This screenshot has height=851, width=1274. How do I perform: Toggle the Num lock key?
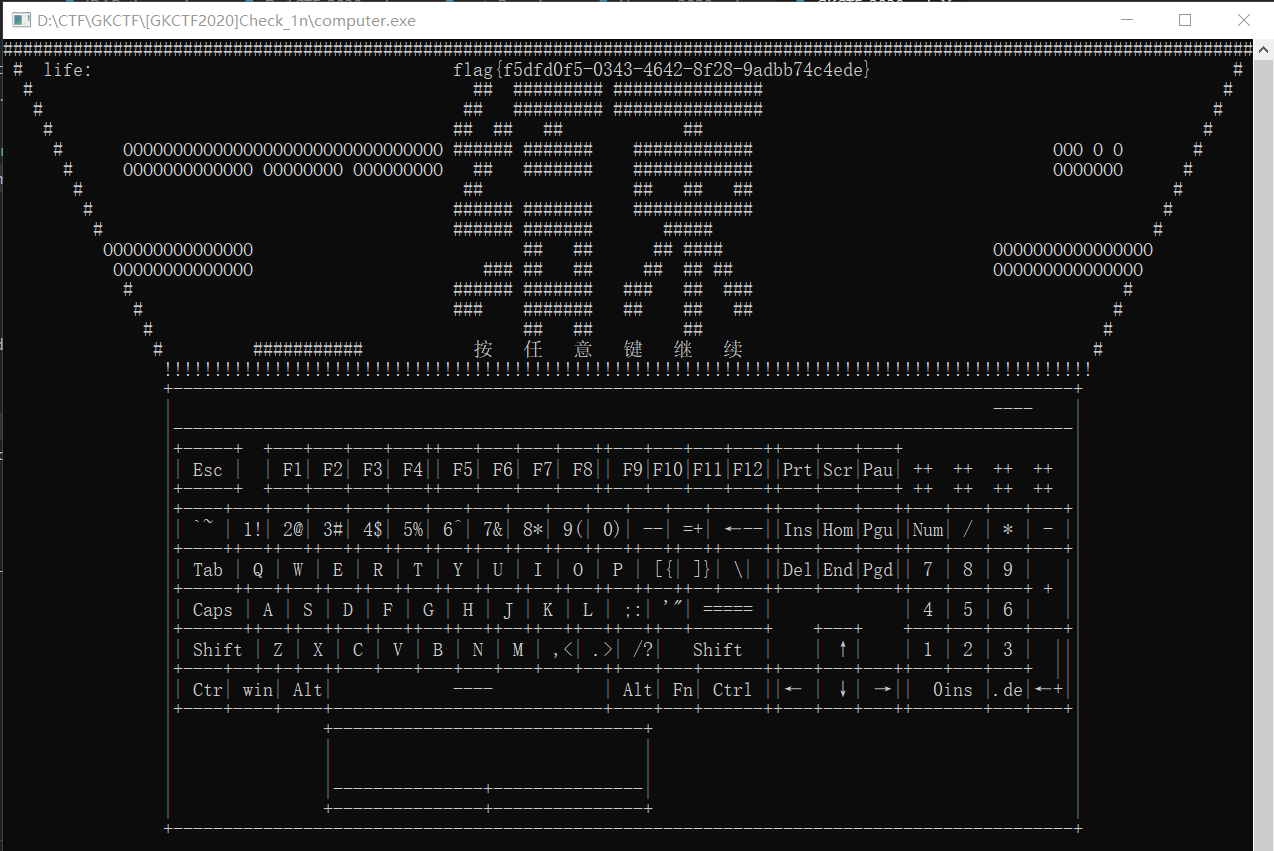point(927,530)
